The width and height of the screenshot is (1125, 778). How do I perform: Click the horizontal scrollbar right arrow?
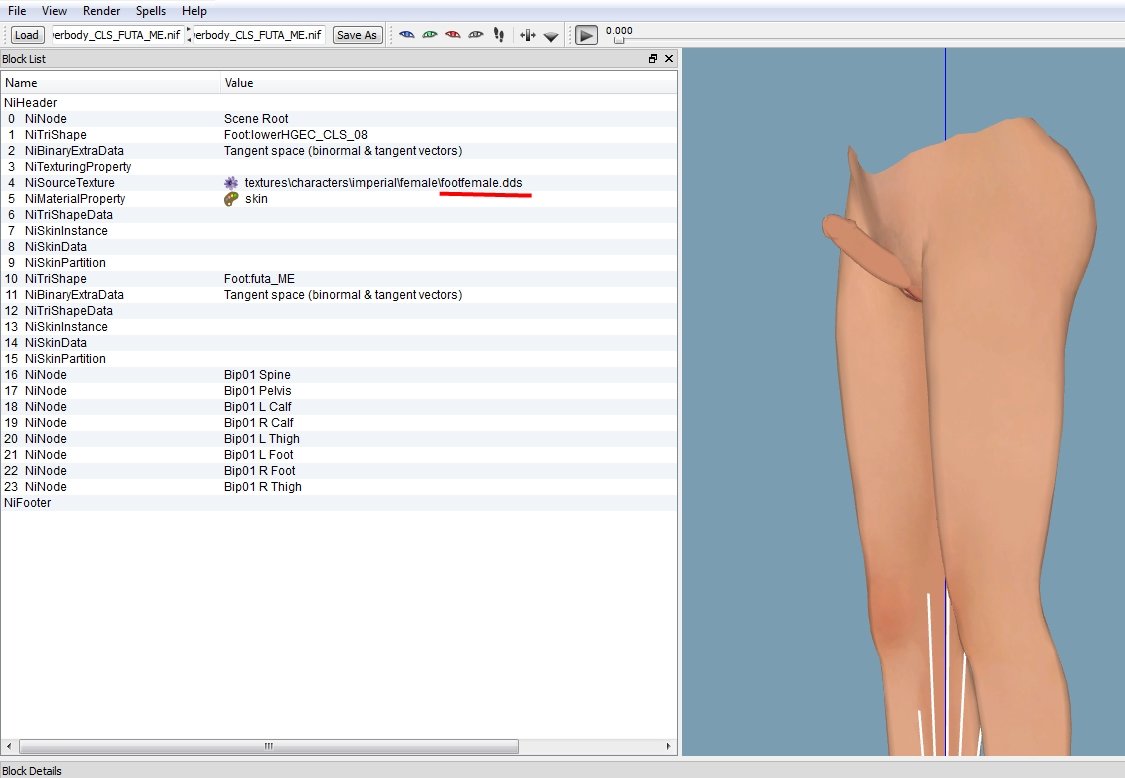click(x=669, y=746)
